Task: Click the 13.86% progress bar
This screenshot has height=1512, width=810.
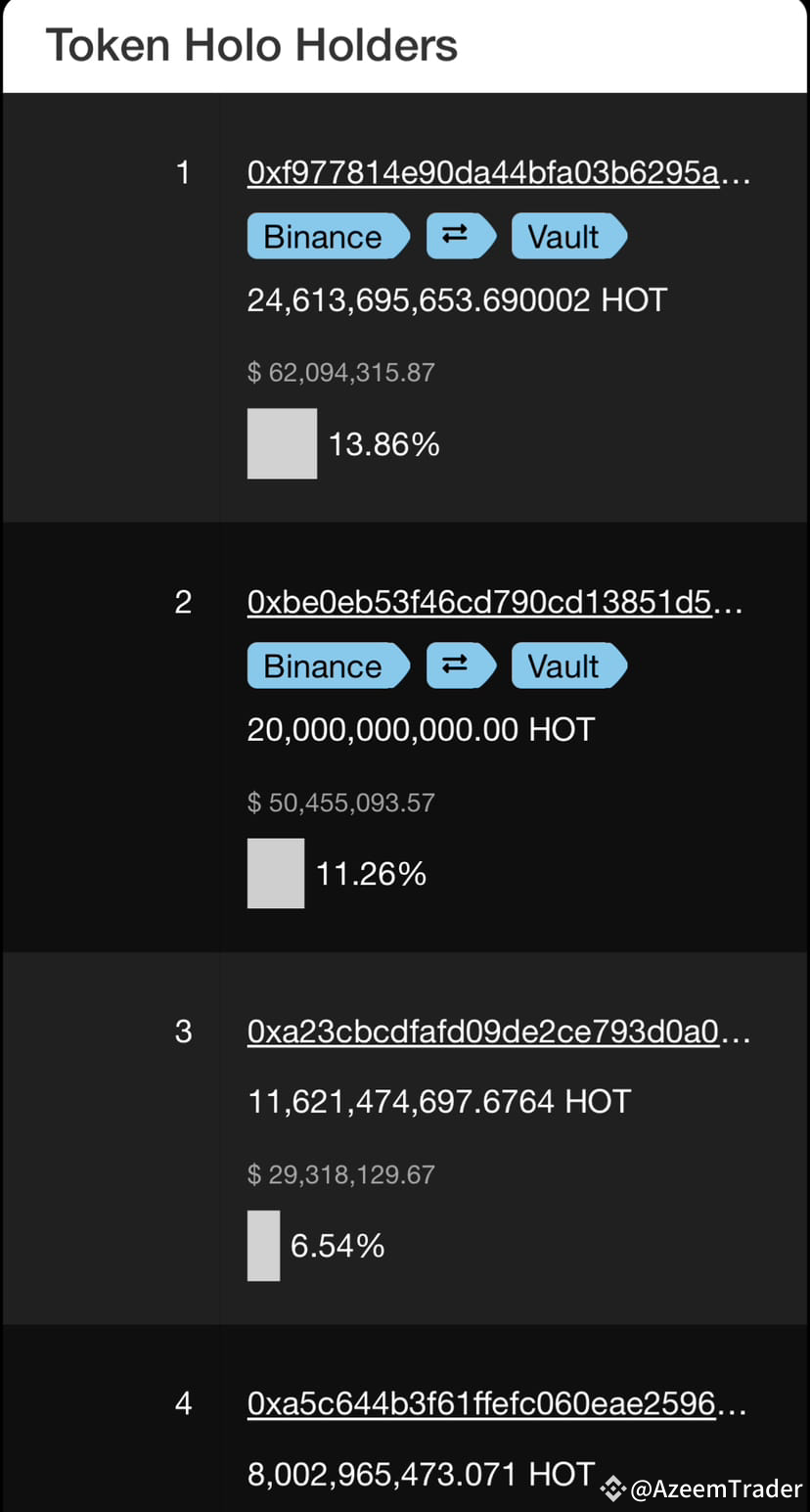Action: click(282, 443)
